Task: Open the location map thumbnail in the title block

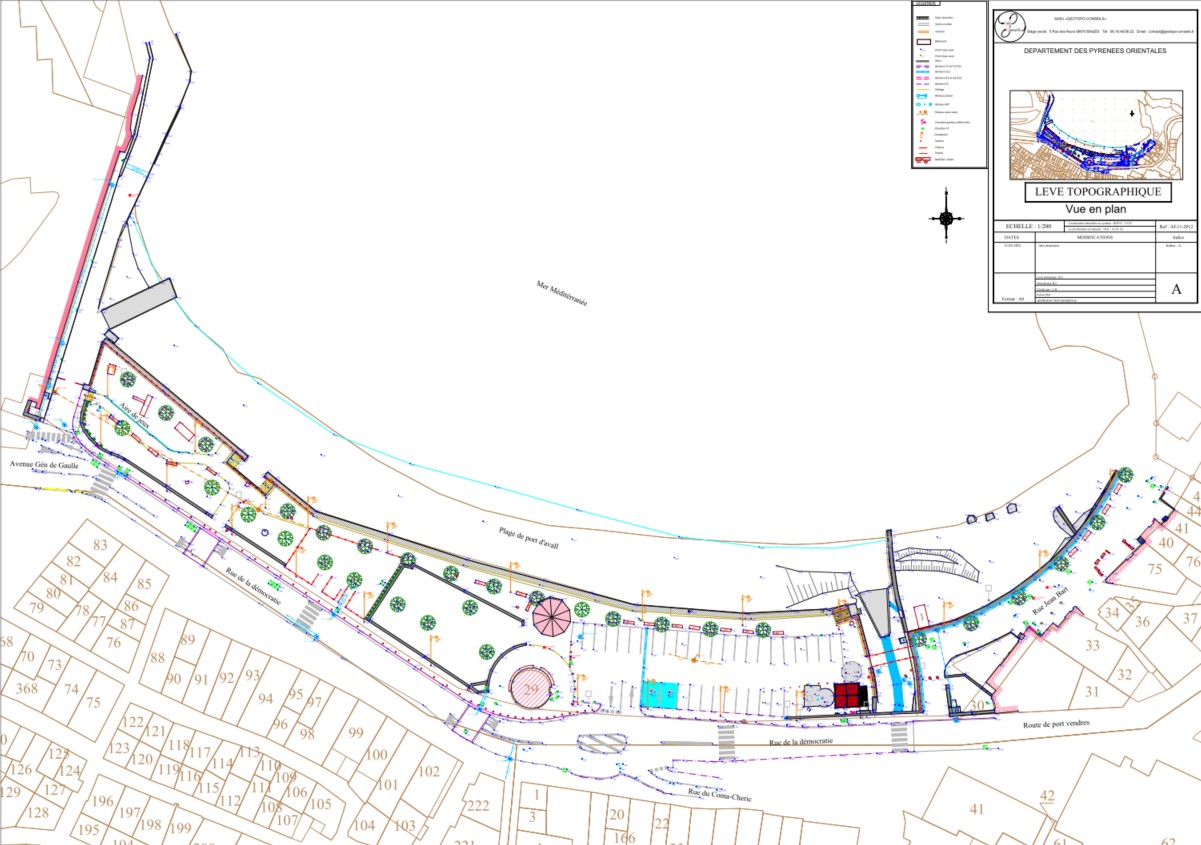Action: click(1094, 135)
